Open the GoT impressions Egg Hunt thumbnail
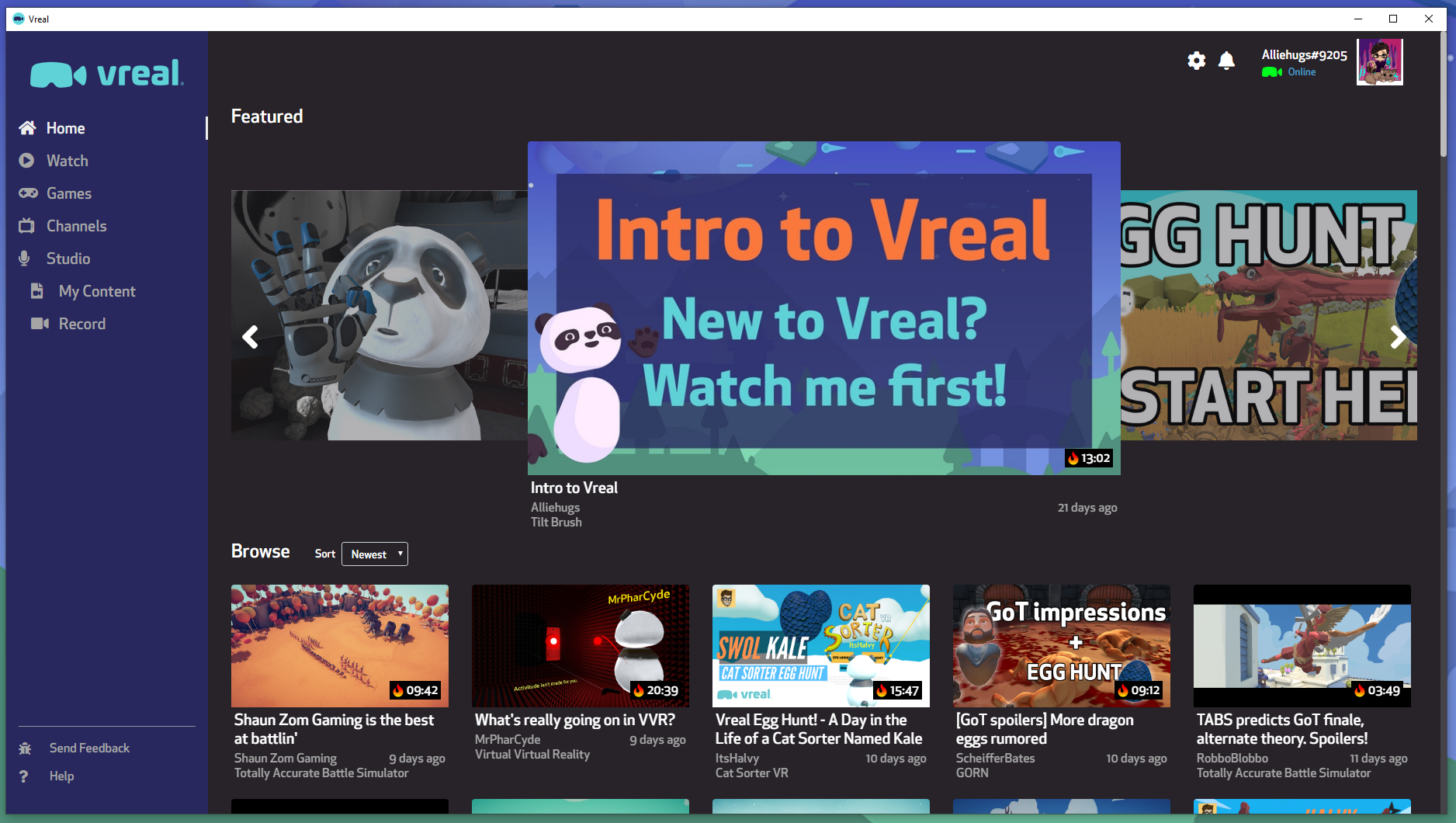 coord(1062,646)
